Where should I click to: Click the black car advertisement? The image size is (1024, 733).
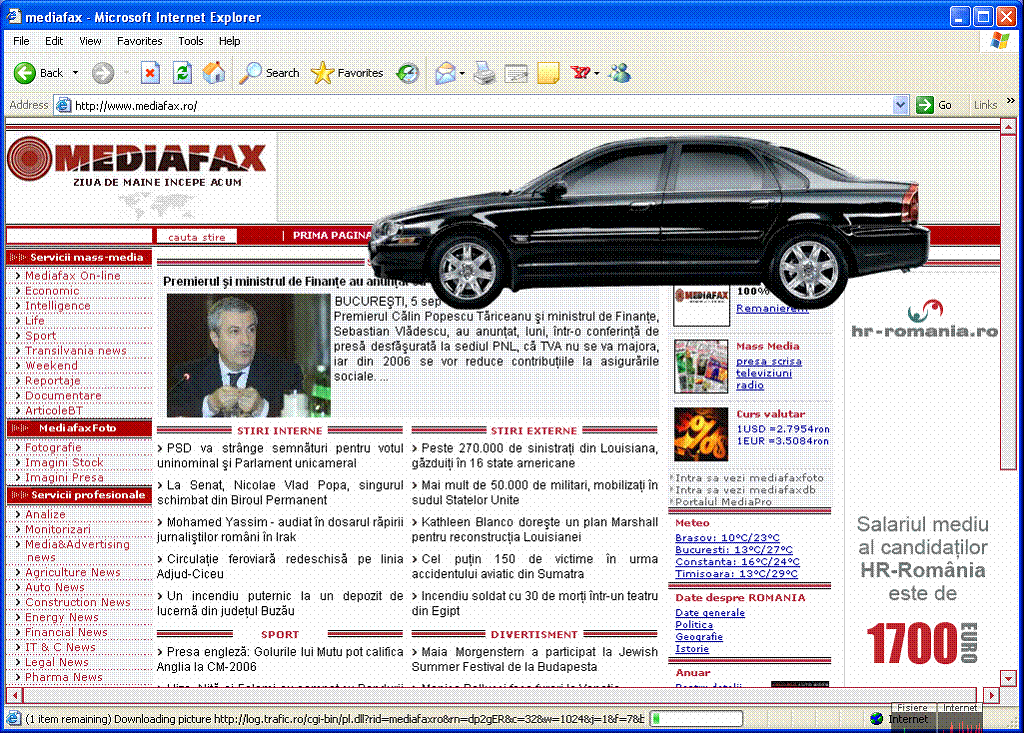[x=649, y=222]
